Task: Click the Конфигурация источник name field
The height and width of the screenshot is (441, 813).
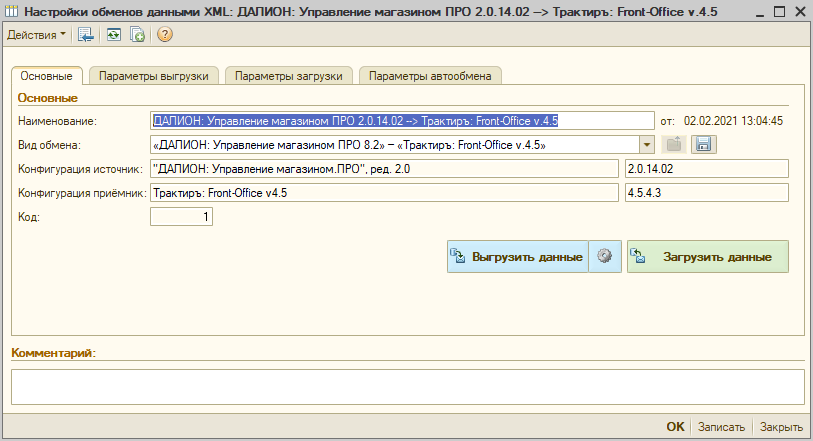Action: [x=384, y=169]
